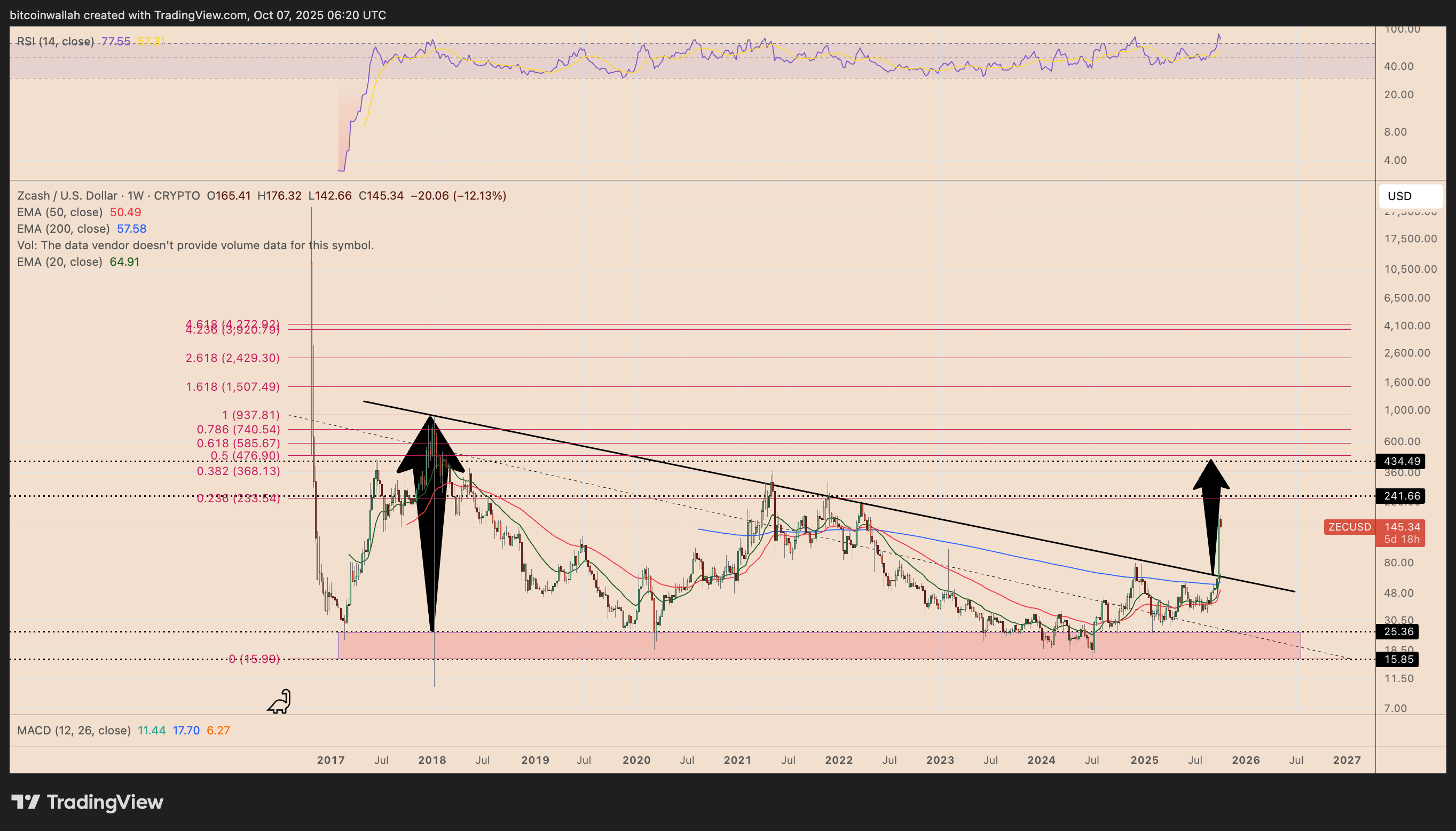1456x831 pixels.
Task: Select the 241.66 price level label
Action: 1401,496
